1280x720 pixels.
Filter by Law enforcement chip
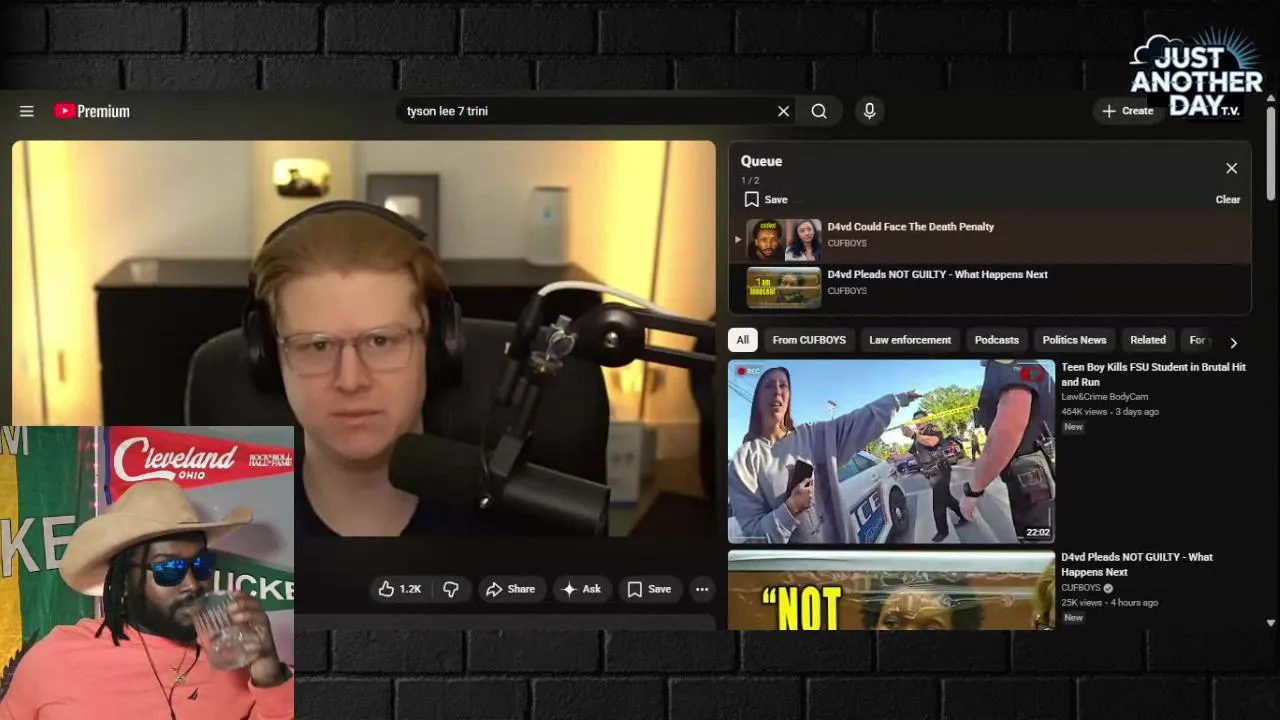point(910,340)
